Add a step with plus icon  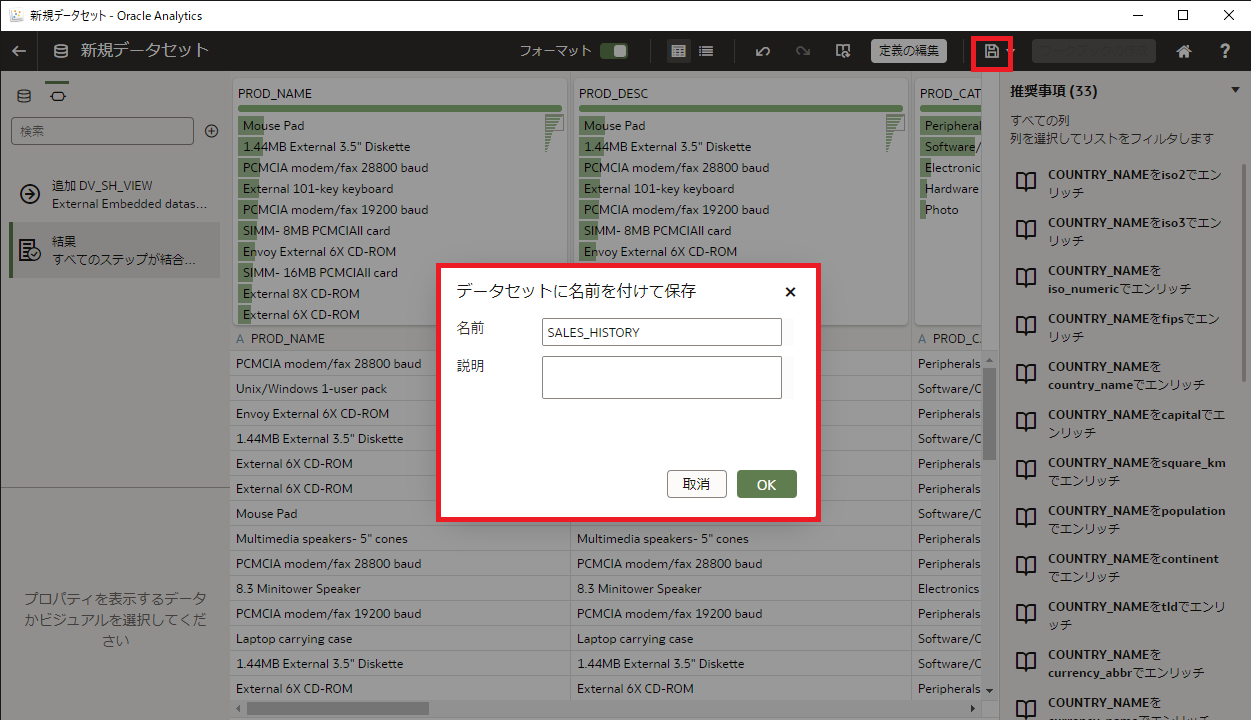pyautogui.click(x=211, y=131)
